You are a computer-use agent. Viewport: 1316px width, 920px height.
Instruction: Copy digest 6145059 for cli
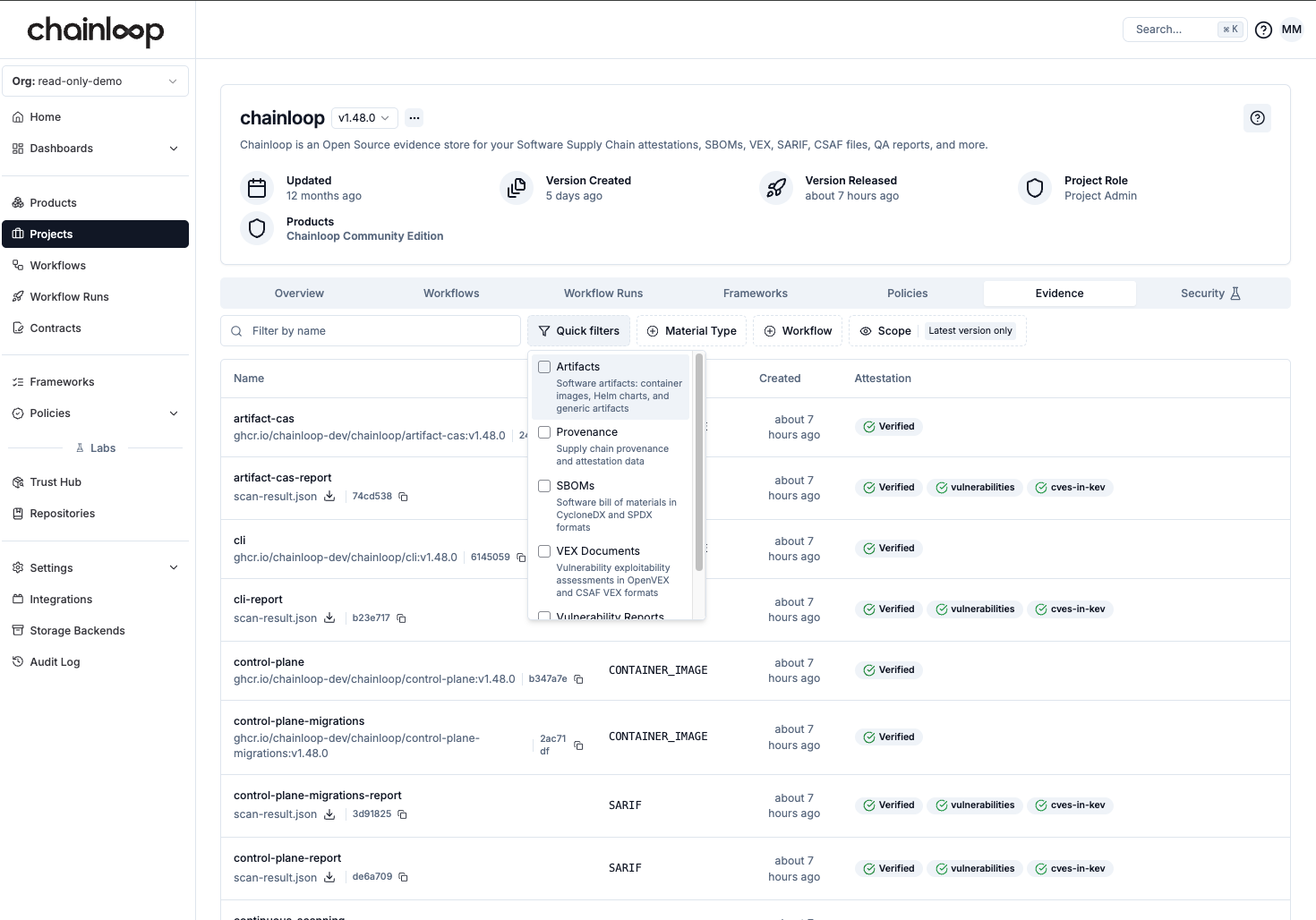click(521, 558)
